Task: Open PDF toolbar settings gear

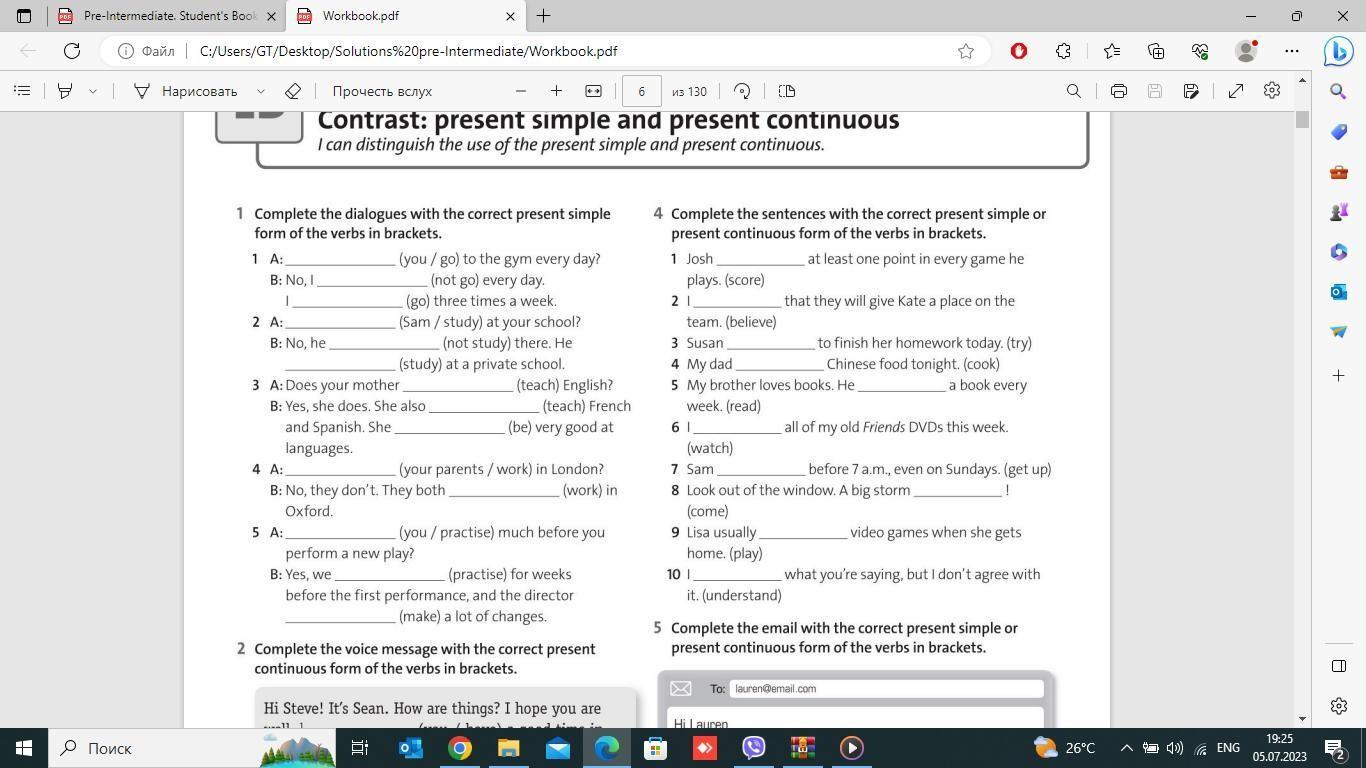Action: point(1272,91)
